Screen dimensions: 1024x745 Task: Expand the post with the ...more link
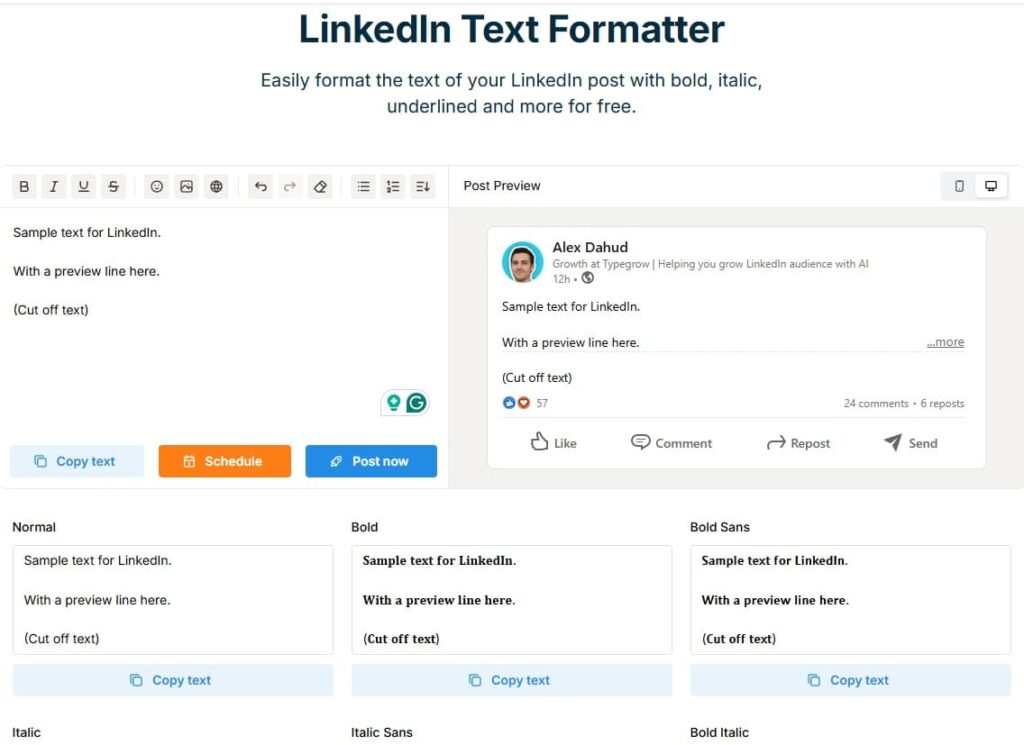click(x=945, y=342)
